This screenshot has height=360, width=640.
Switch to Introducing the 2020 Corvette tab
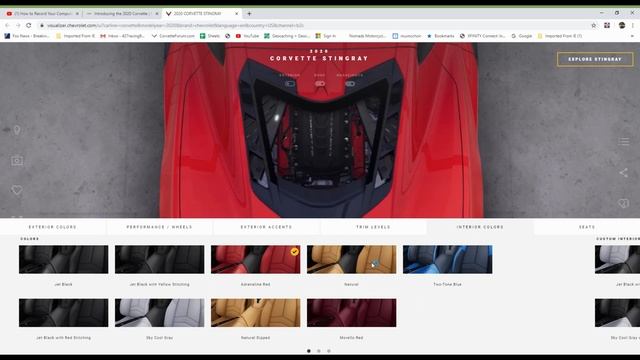(x=121, y=13)
